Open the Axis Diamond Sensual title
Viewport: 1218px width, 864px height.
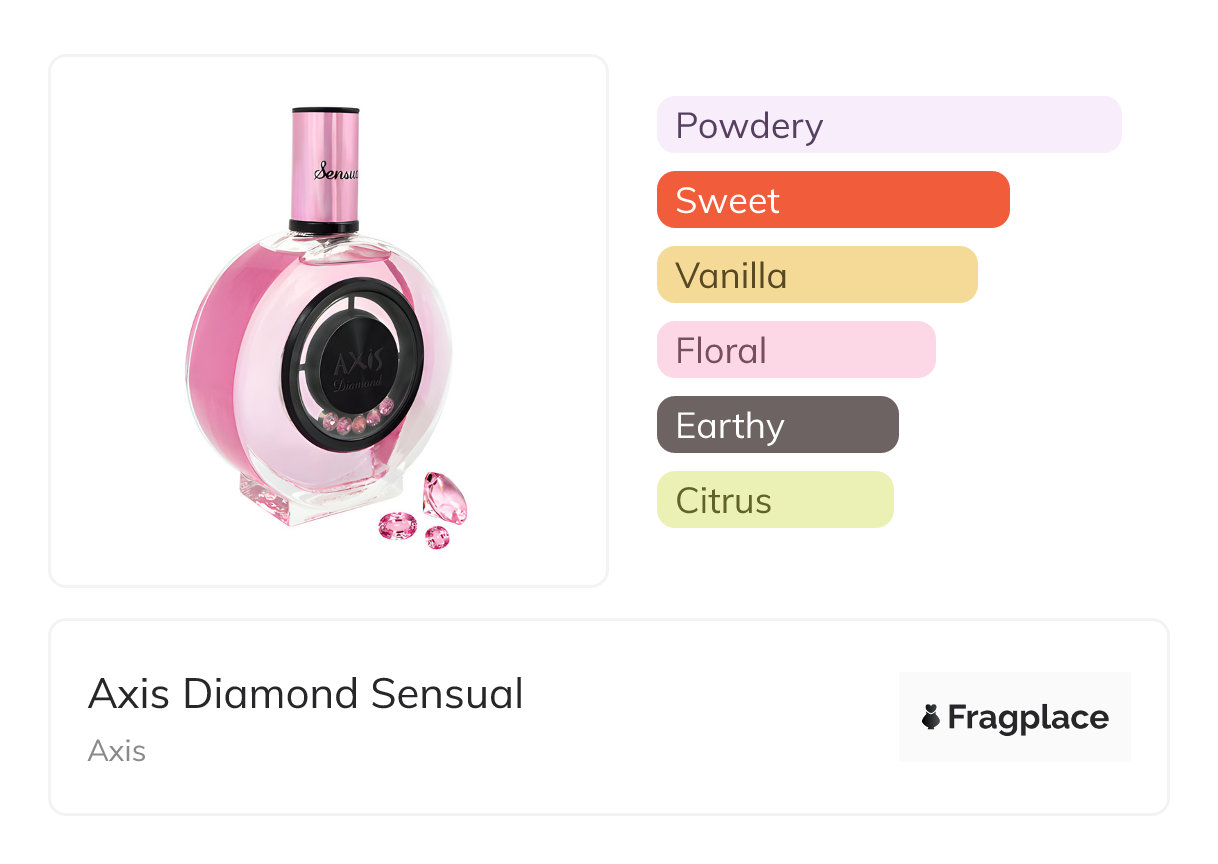(305, 694)
